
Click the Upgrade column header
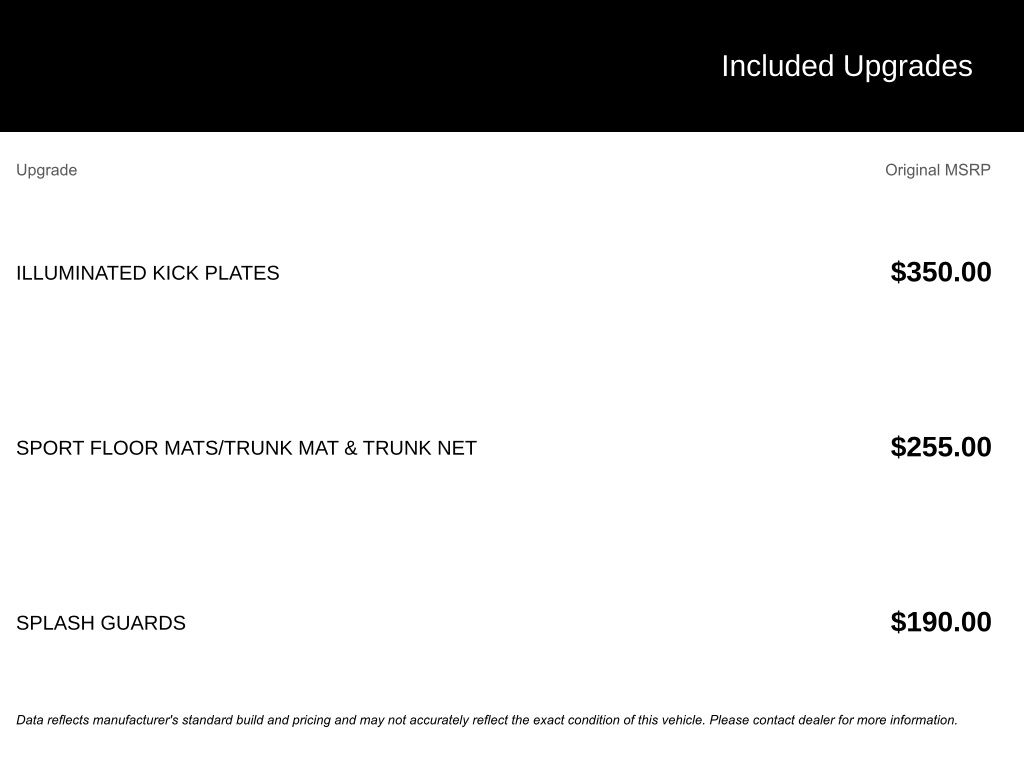[46, 170]
